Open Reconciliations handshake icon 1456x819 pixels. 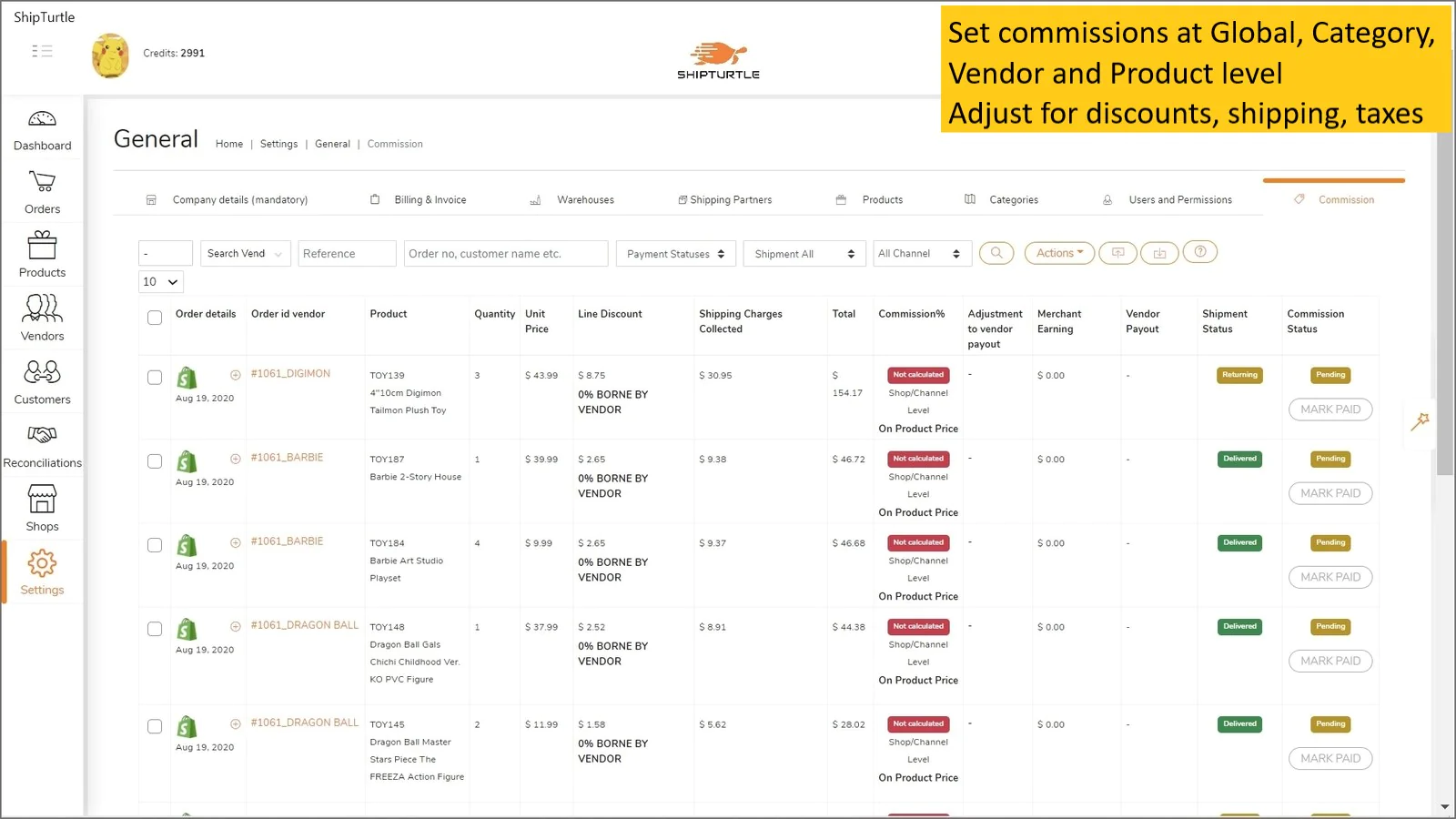42,435
